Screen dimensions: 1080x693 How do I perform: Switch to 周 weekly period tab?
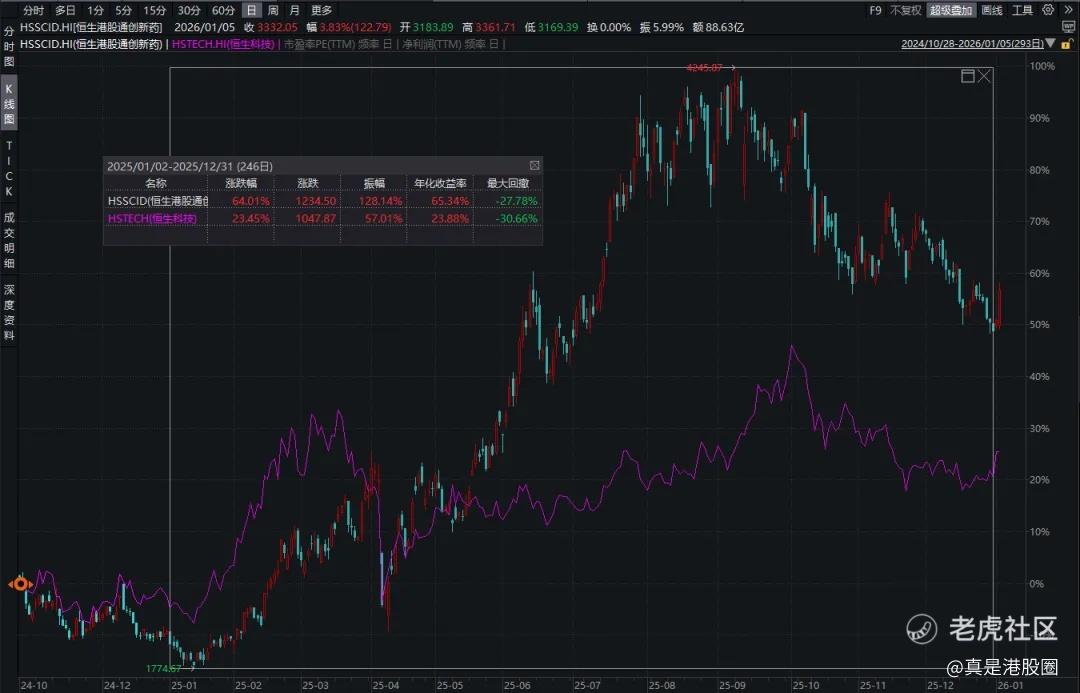click(273, 10)
